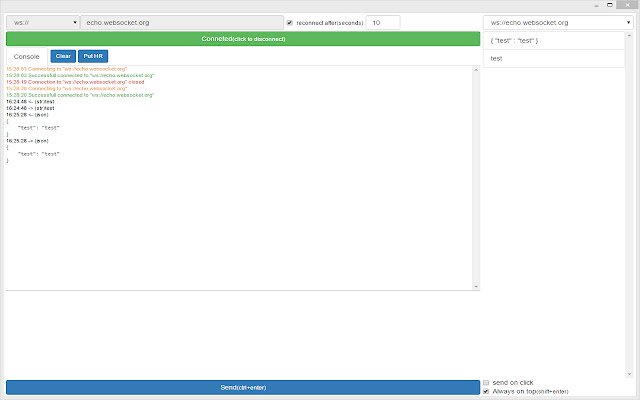Open the ws:// protocol dropdown

click(x=42, y=22)
